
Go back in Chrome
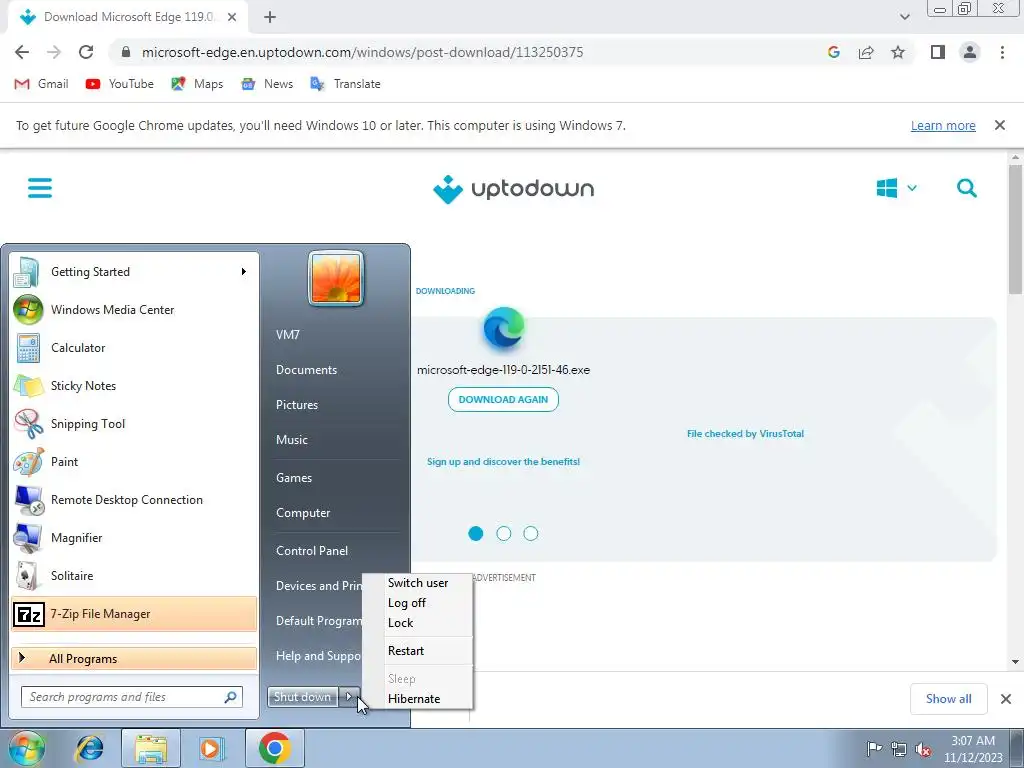(22, 52)
